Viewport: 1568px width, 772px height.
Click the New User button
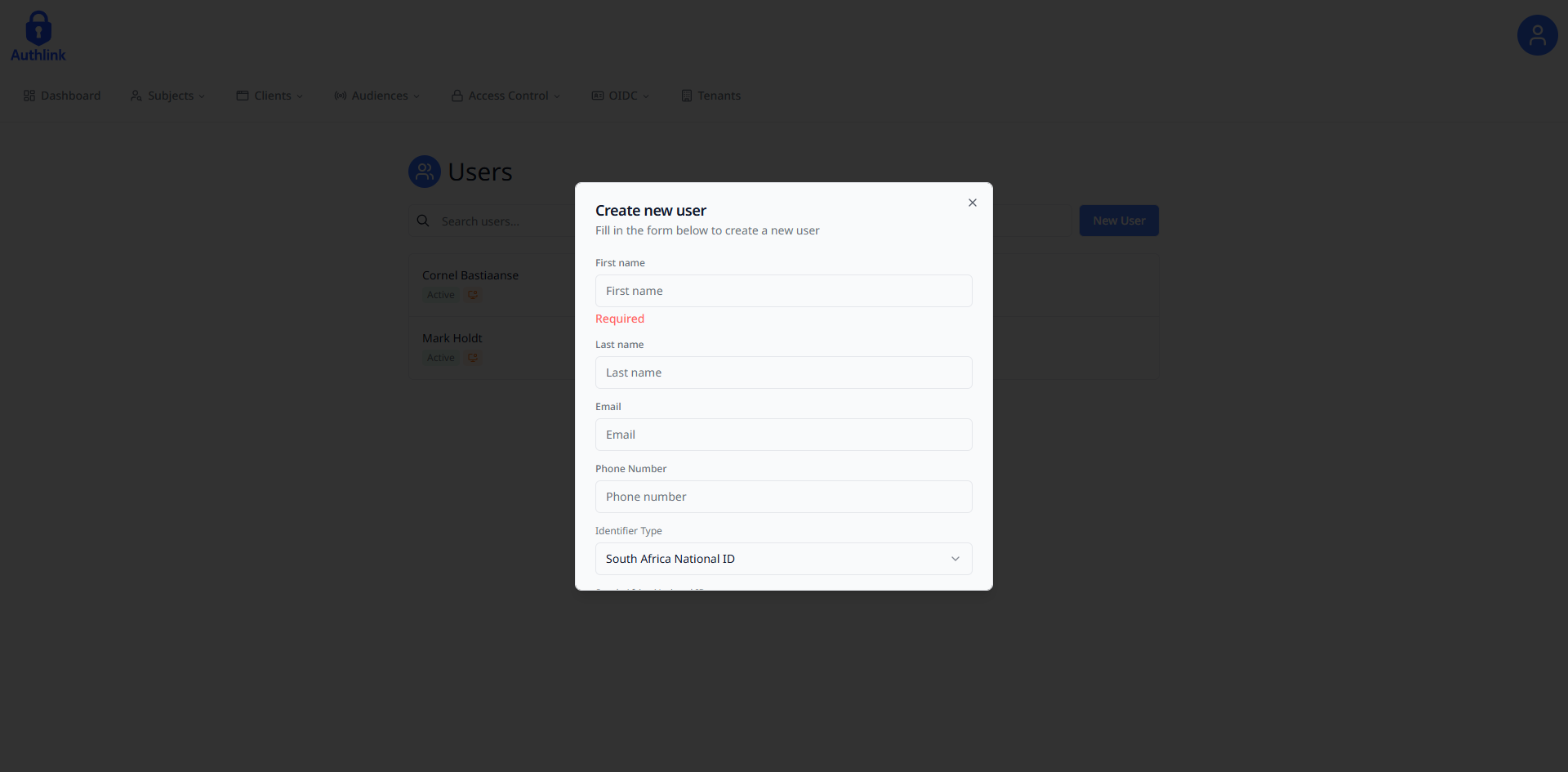pos(1118,221)
